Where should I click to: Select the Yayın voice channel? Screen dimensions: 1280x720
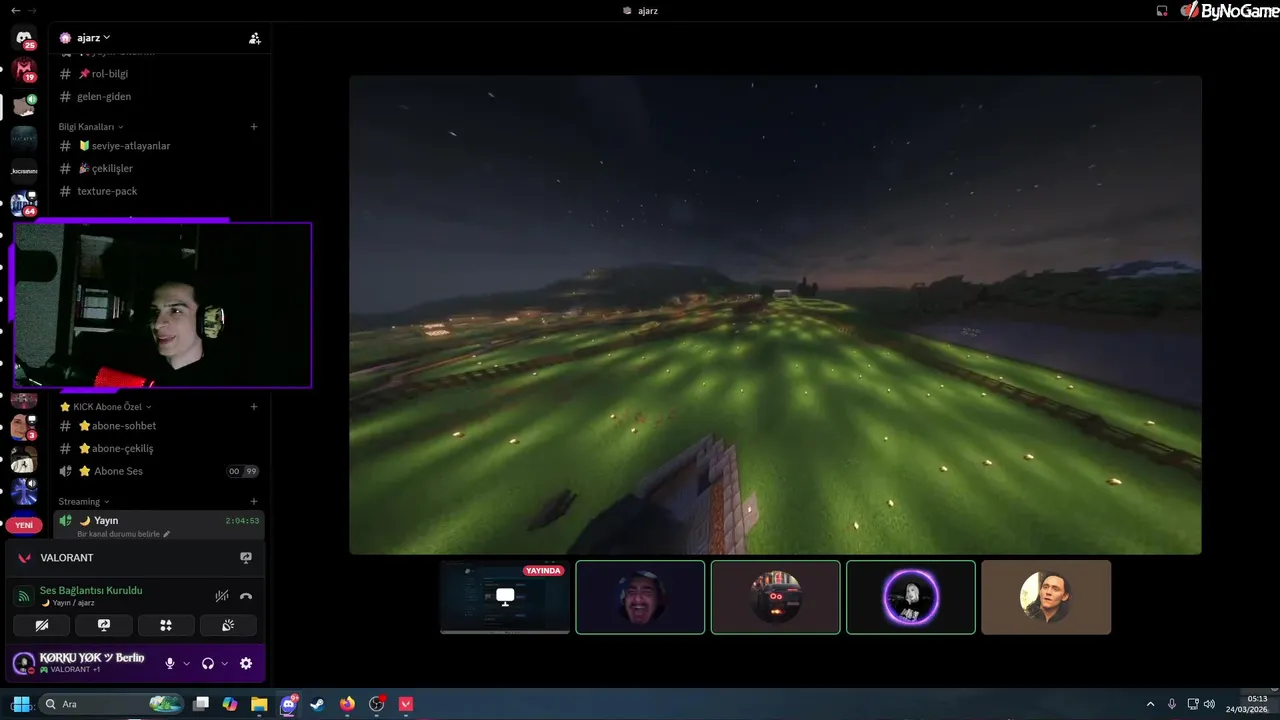160,521
